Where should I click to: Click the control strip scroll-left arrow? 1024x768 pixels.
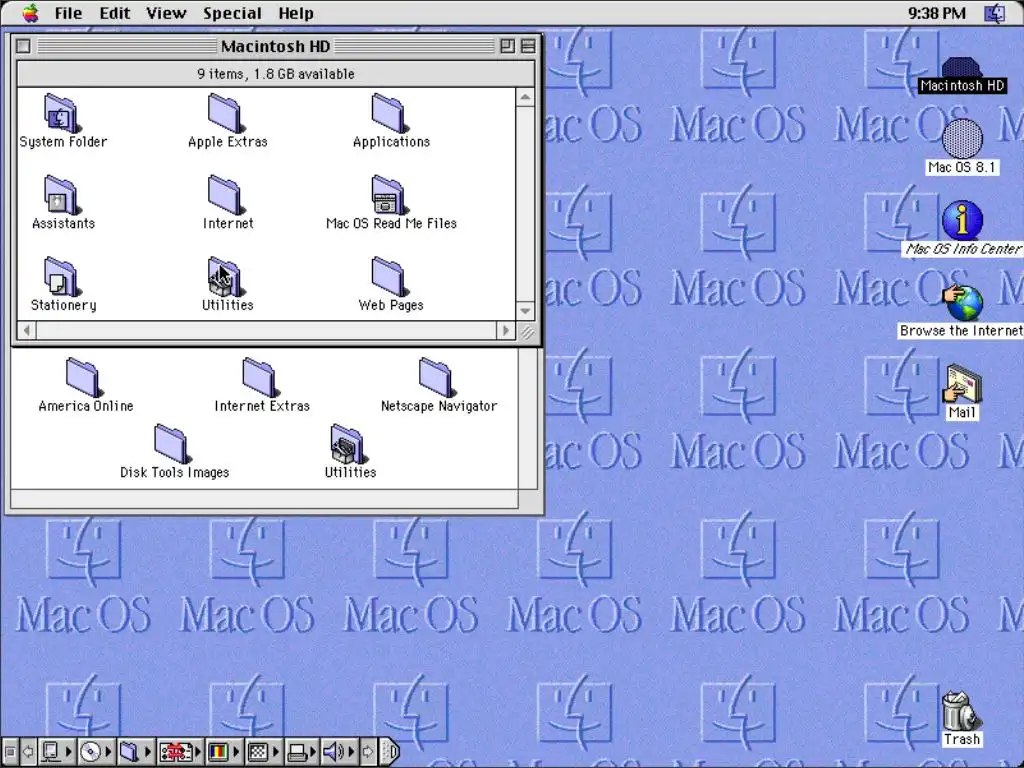point(28,751)
